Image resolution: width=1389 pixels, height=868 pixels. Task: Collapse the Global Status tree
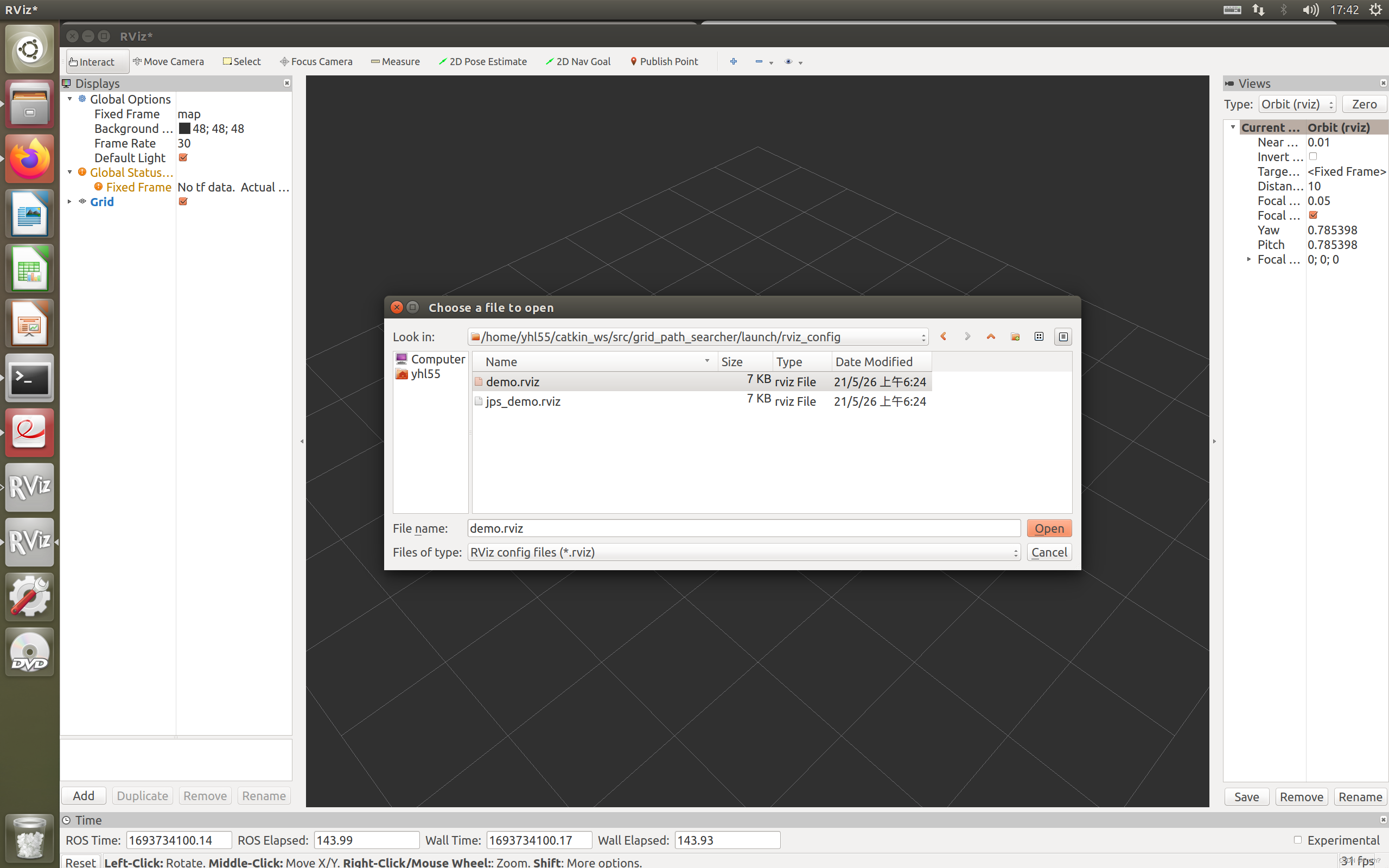70,172
